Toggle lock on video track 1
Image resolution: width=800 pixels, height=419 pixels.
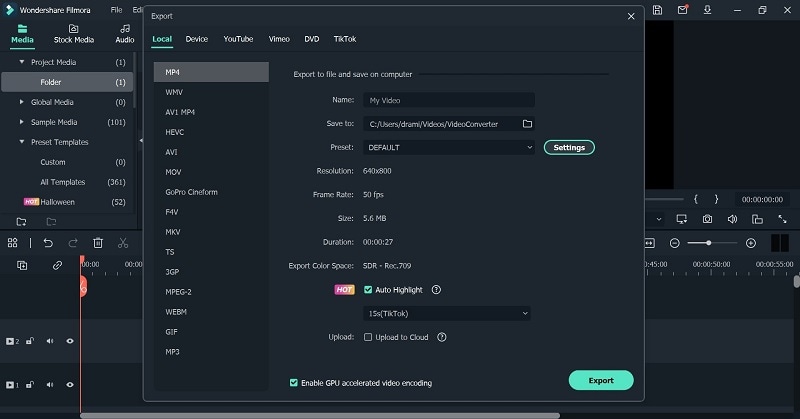point(30,384)
